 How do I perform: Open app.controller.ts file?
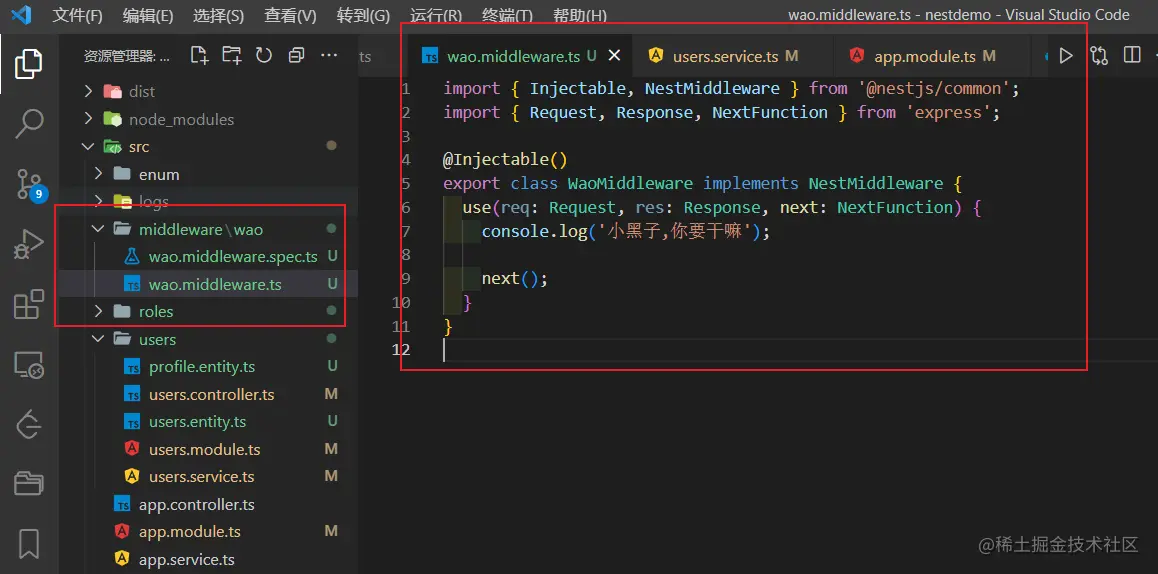(x=196, y=505)
